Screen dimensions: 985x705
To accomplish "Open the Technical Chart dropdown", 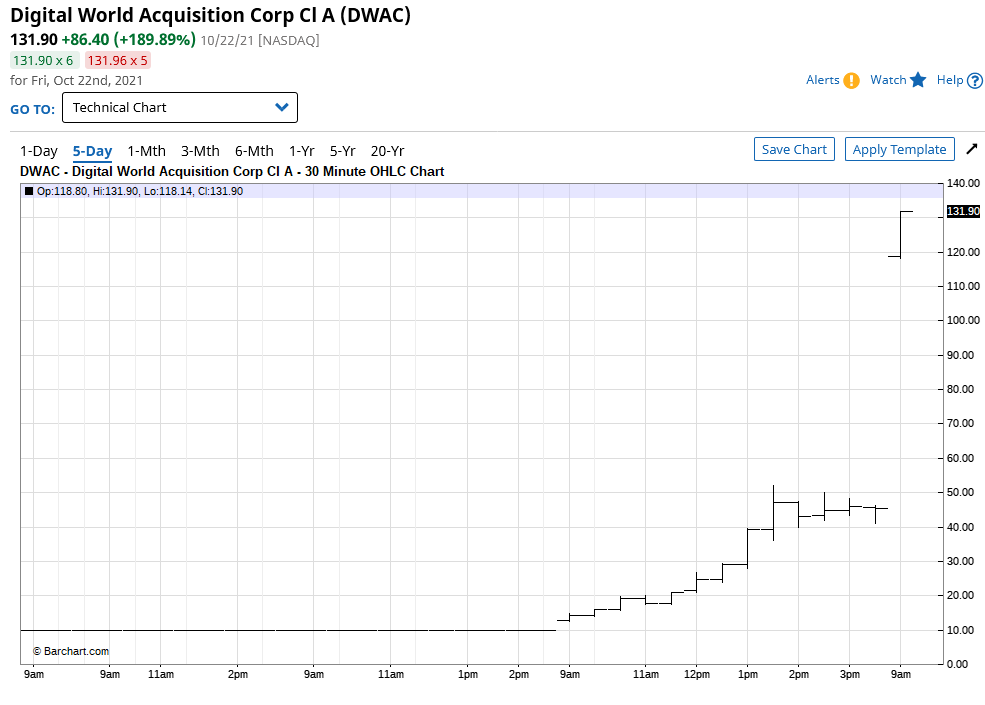I will pos(180,107).
